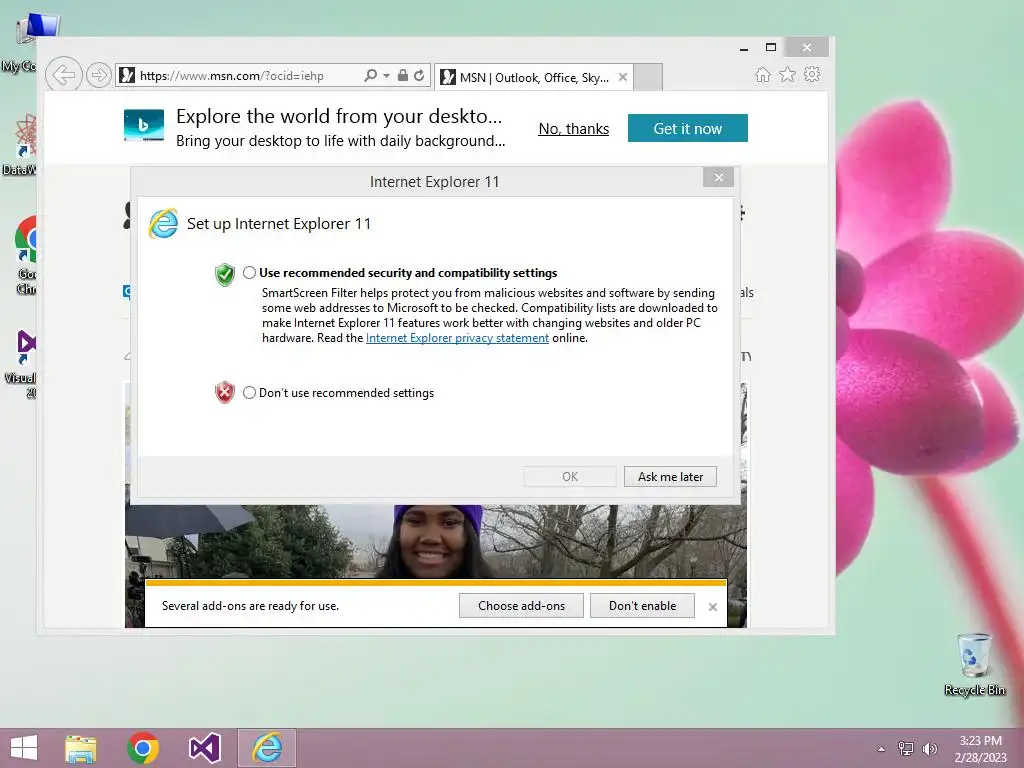The height and width of the screenshot is (768, 1024).
Task: Click the Several add-ons are ready text
Action: tap(250, 606)
